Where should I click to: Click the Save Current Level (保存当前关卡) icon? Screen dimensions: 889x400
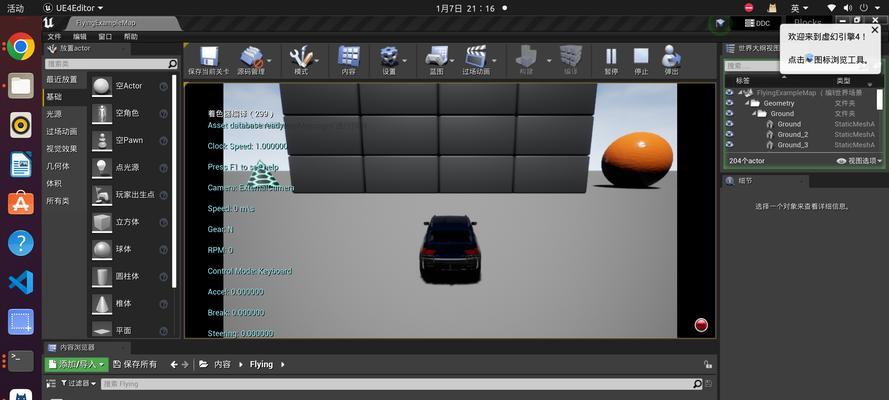pos(209,57)
